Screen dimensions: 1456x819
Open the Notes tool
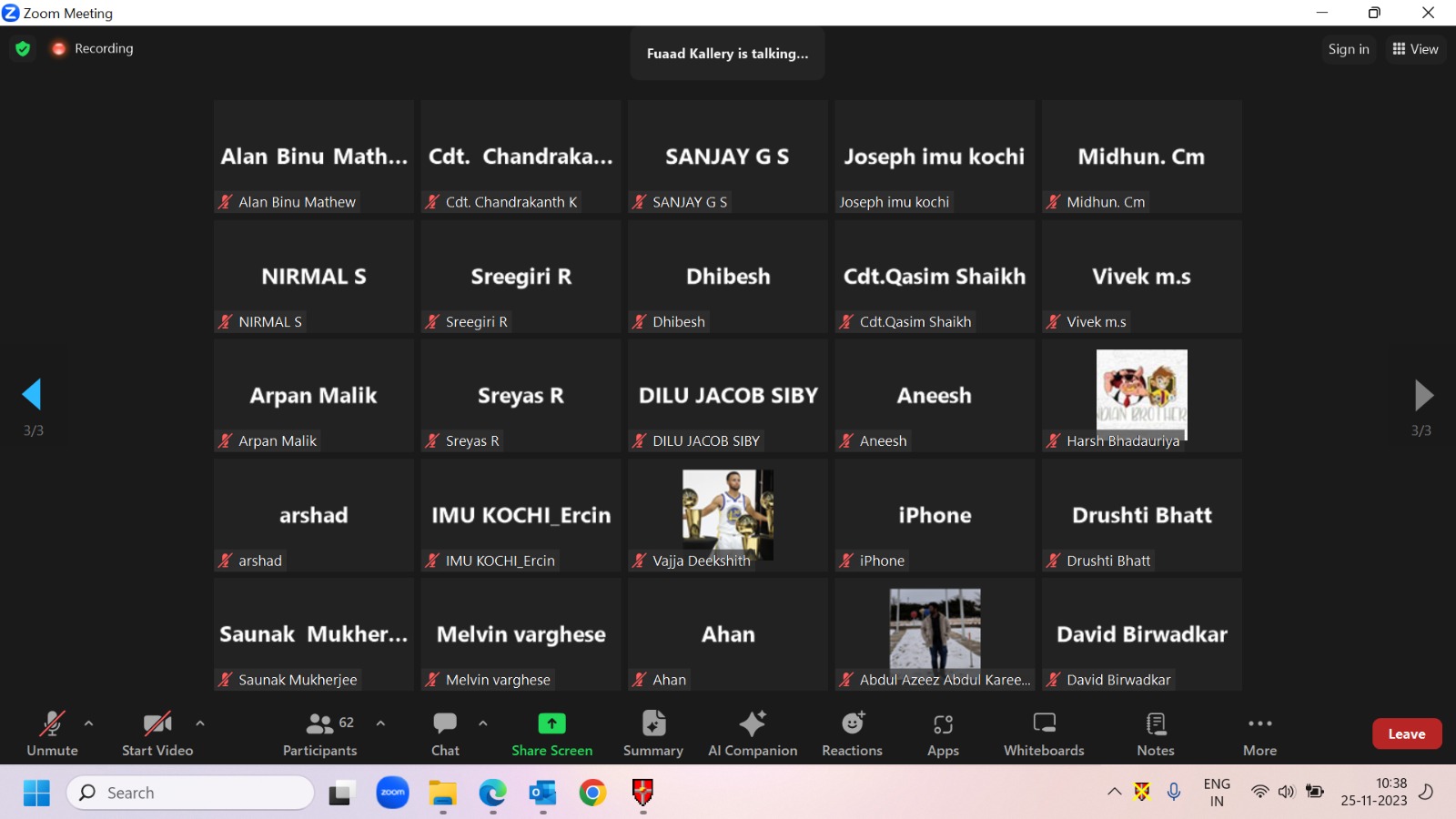pos(1155,733)
